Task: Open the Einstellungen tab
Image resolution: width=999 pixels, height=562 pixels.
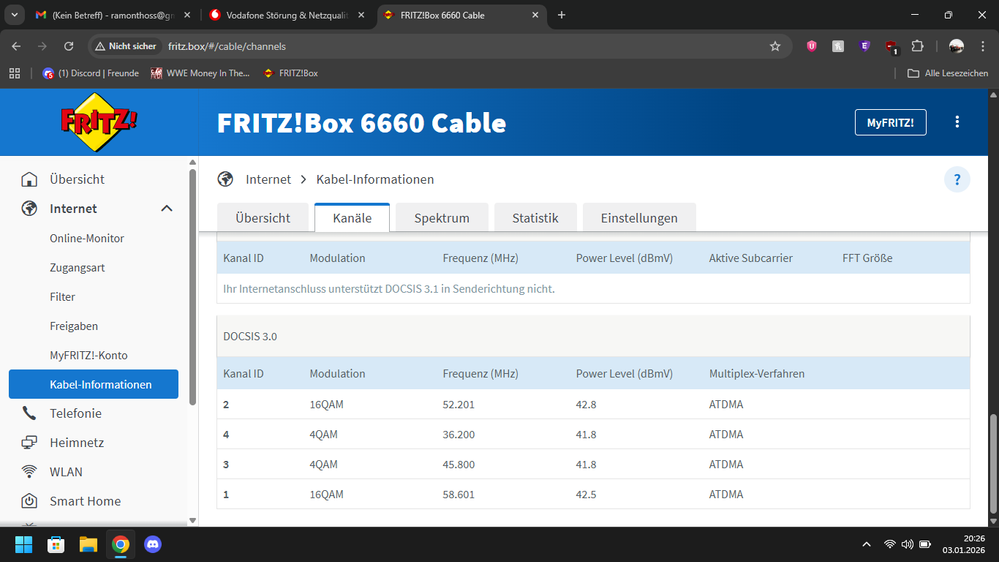Action: pos(639,218)
